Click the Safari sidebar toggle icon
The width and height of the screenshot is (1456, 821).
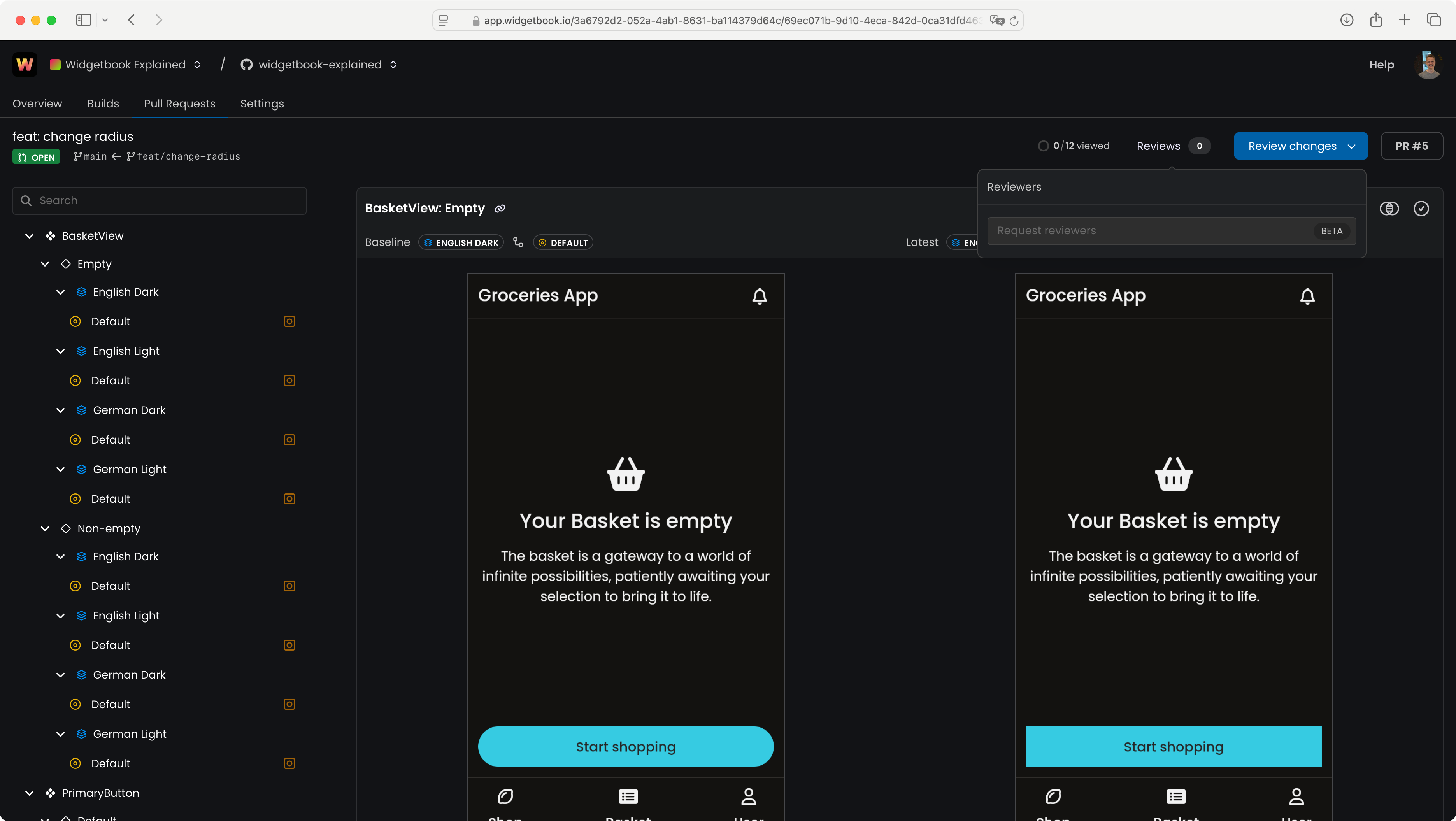(x=84, y=20)
